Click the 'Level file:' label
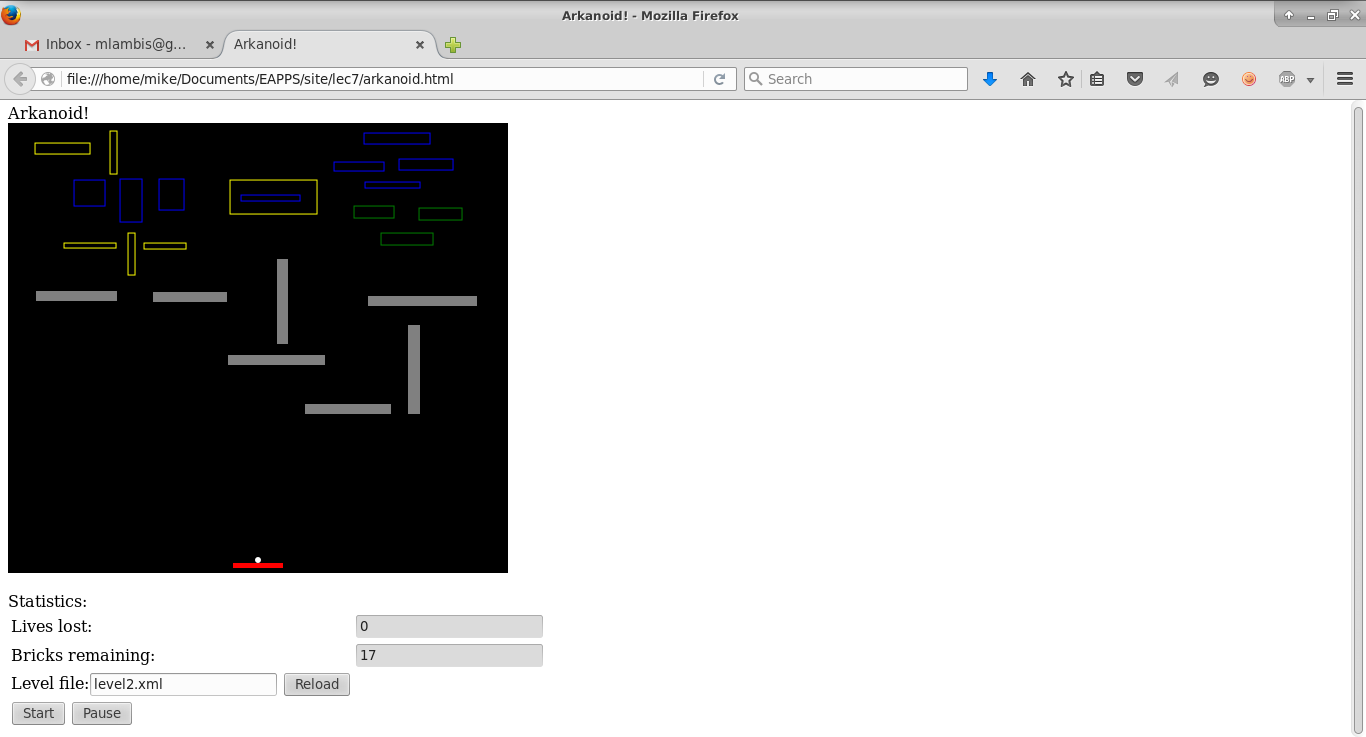This screenshot has width=1366, height=737. [x=50, y=684]
